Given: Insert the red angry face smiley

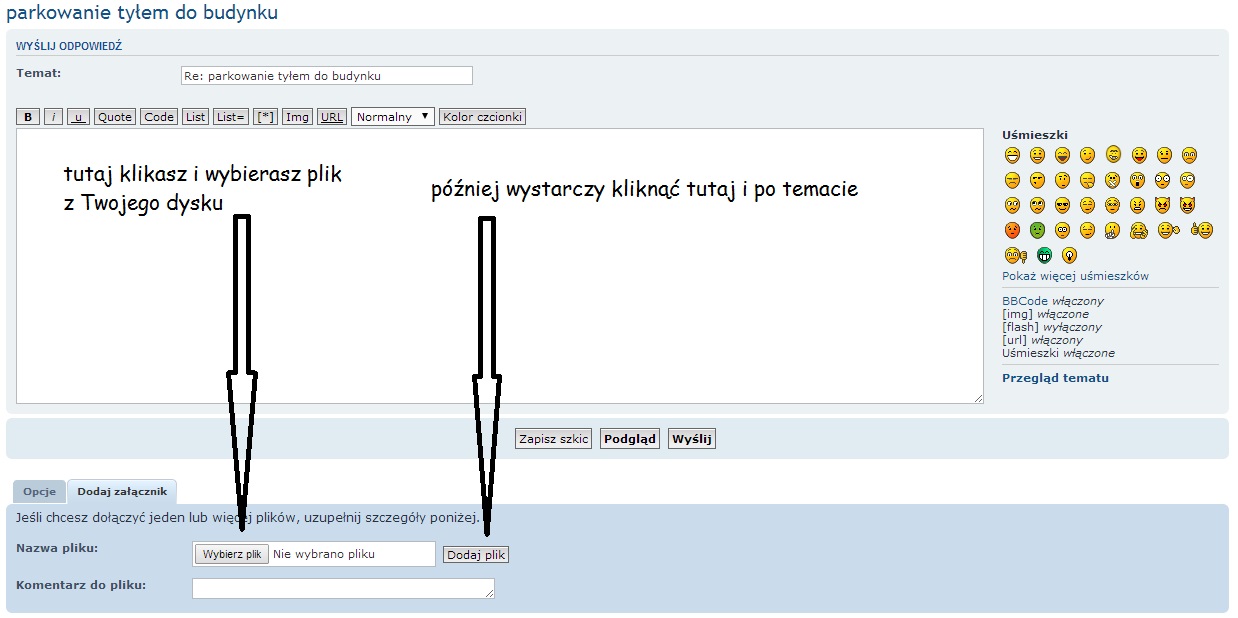Looking at the screenshot, I should click(x=1012, y=230).
